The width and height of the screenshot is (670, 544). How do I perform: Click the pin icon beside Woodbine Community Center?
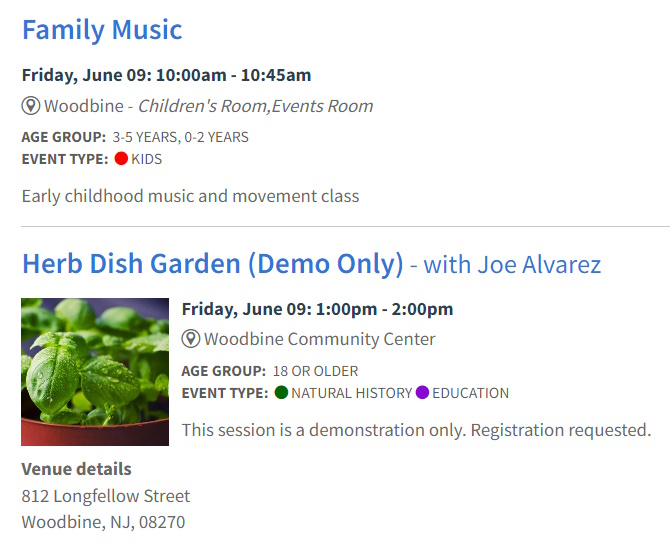pyautogui.click(x=191, y=339)
